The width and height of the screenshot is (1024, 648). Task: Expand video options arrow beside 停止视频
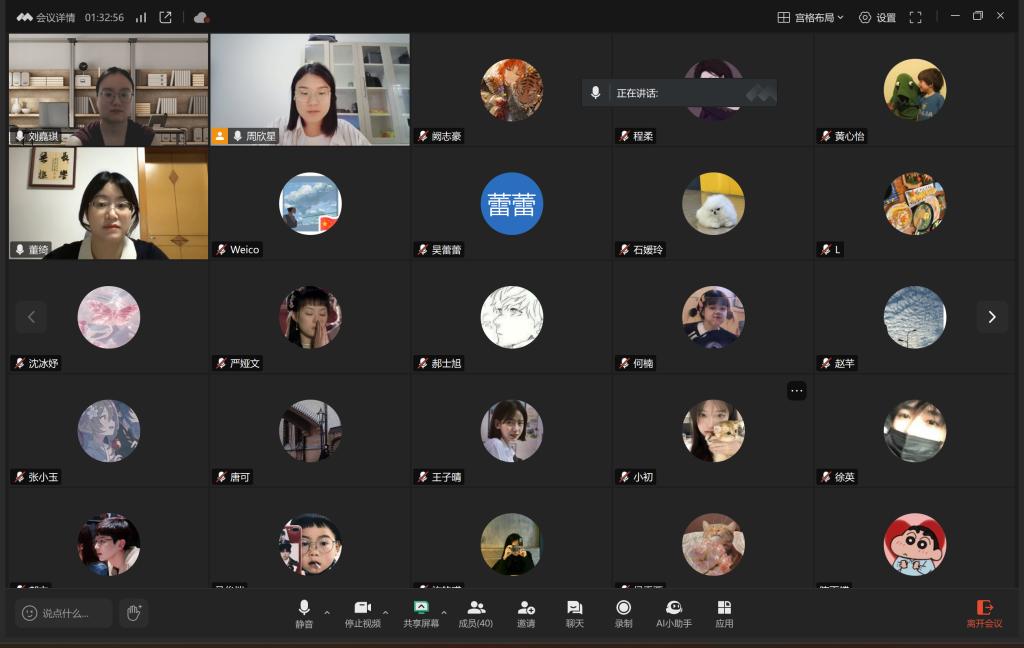(386, 612)
